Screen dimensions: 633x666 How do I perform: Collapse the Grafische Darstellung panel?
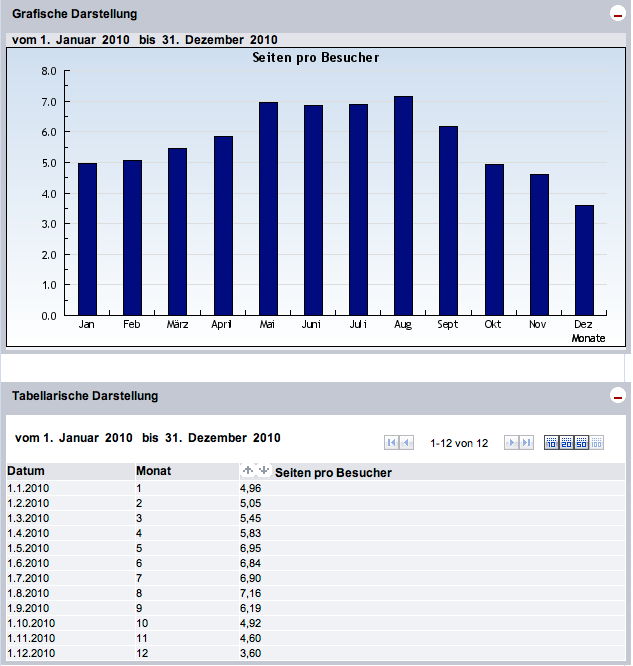pos(616,14)
